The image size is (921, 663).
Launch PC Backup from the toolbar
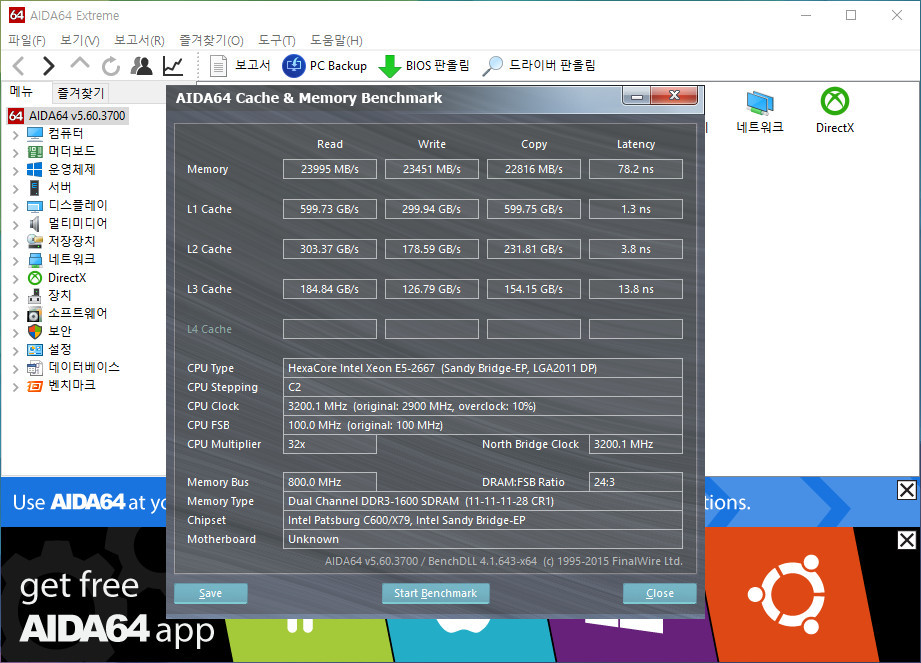click(324, 66)
